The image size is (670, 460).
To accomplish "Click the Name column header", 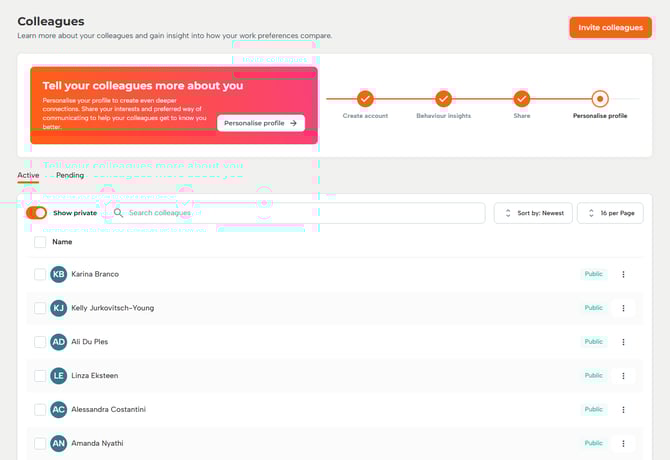I will pyautogui.click(x=62, y=242).
